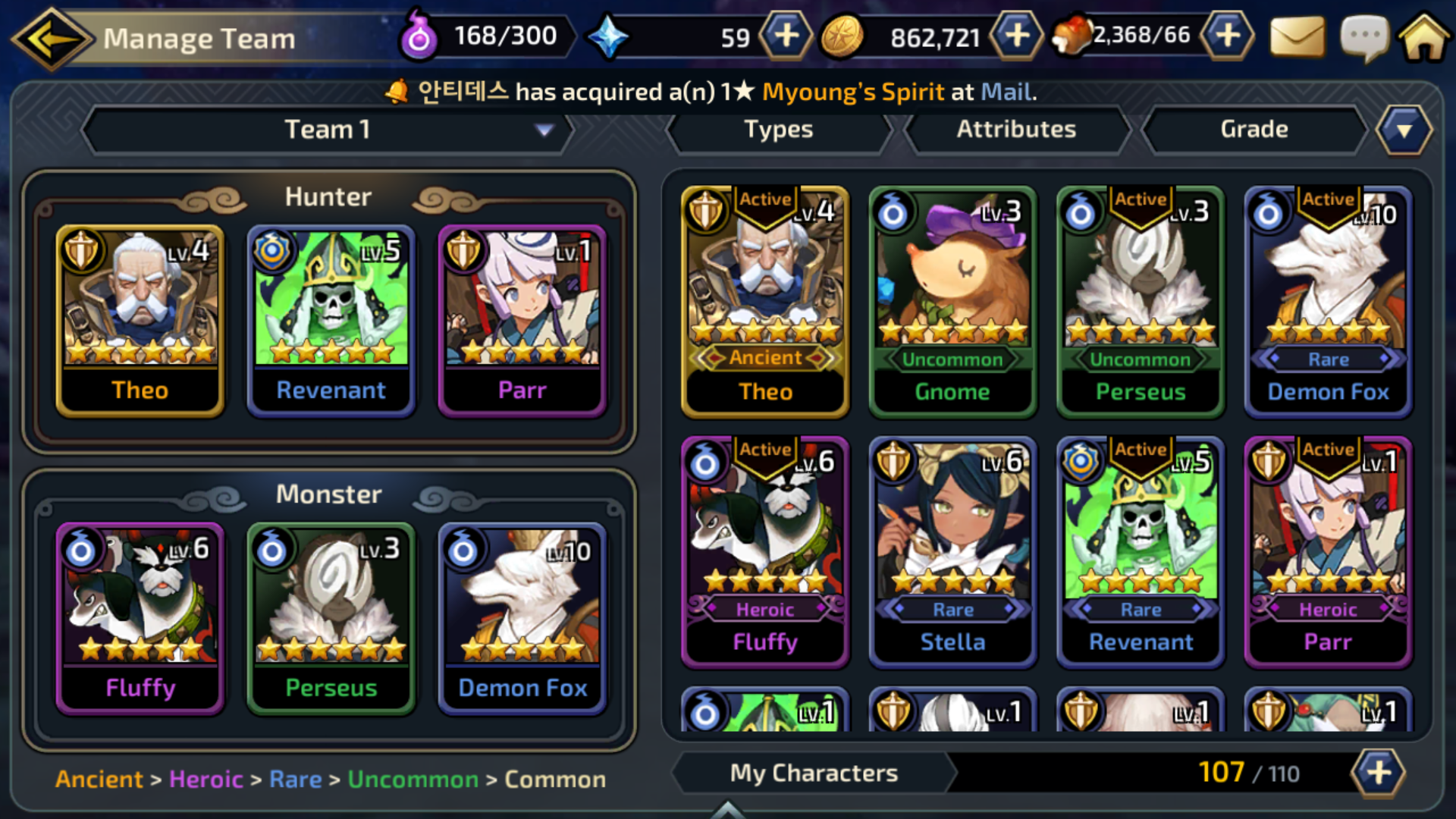Toggle the active Demon Fox card in the list
The width and height of the screenshot is (1456, 819).
1328,302
